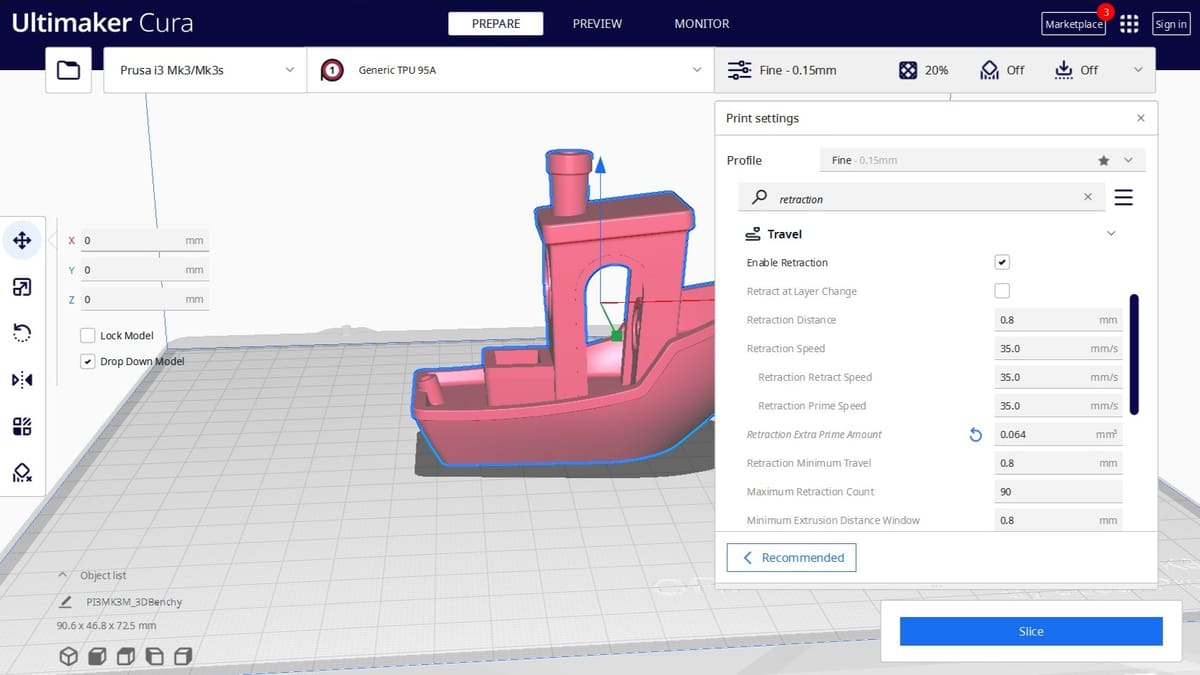Image resolution: width=1200 pixels, height=675 pixels.
Task: Click the Sign in button
Action: tap(1171, 24)
